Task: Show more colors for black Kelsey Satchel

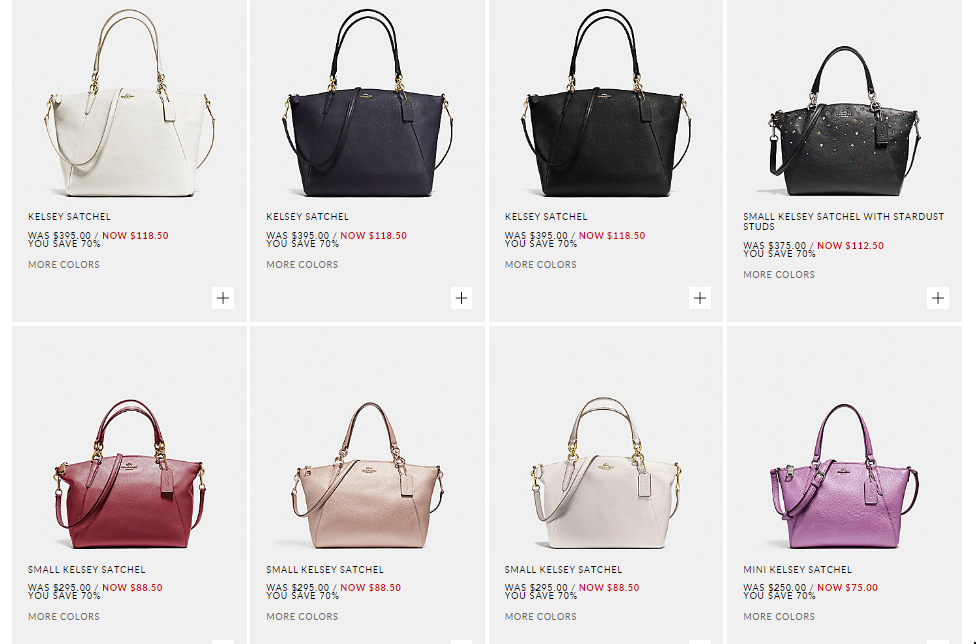Action: point(540,264)
